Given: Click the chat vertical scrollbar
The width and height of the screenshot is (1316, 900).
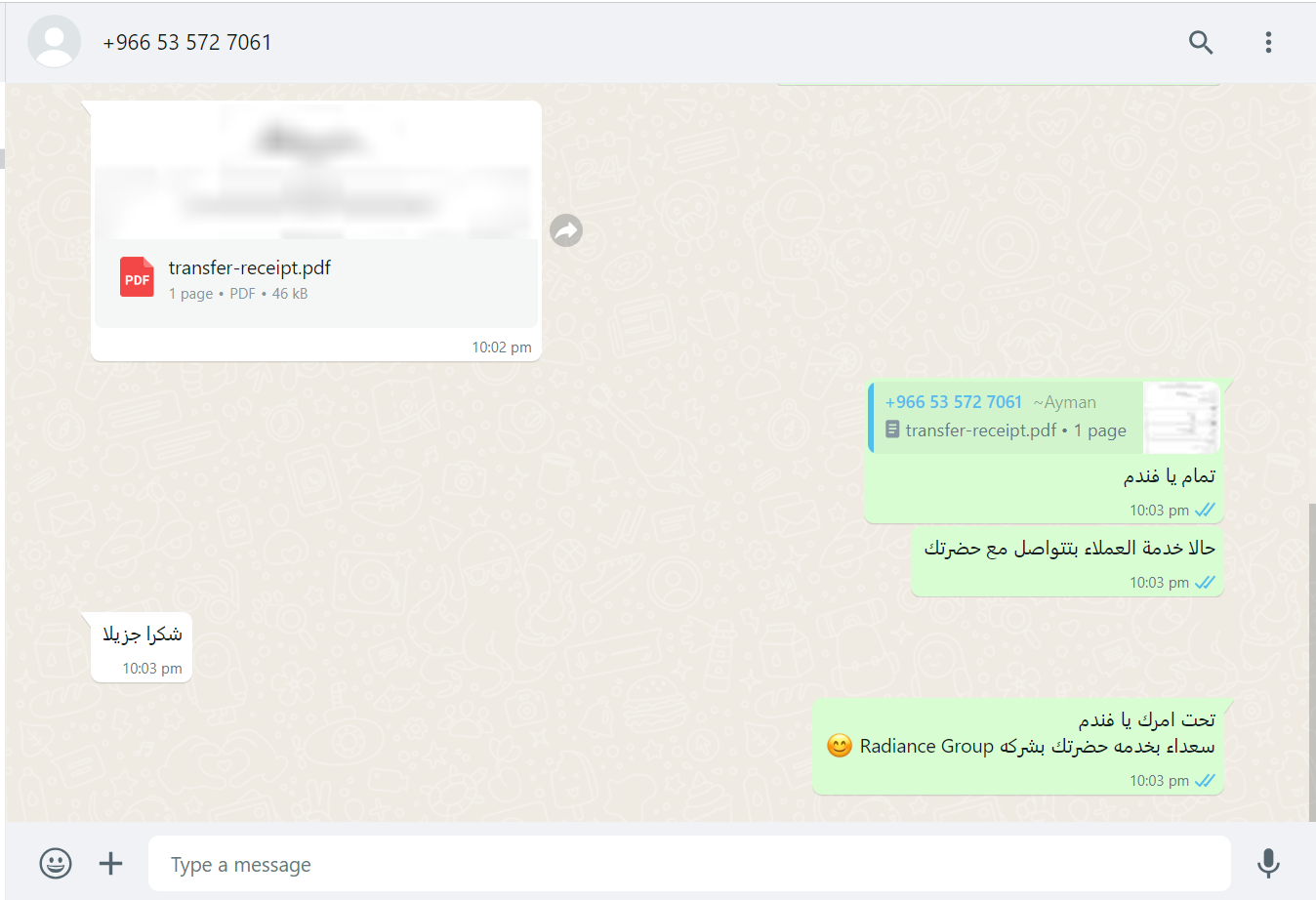Looking at the screenshot, I should click(1311, 662).
